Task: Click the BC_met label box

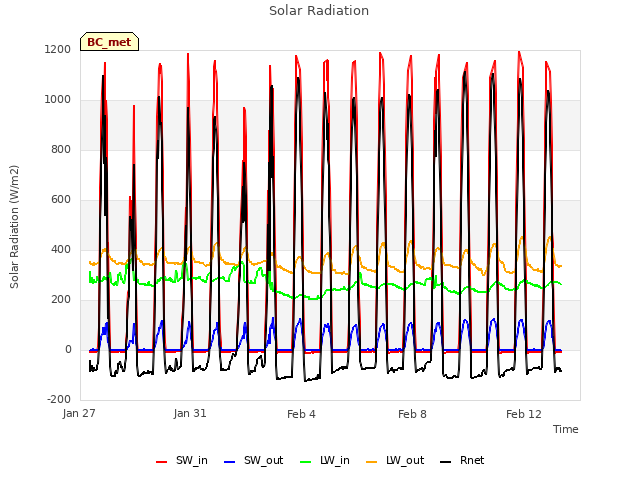Action: (x=109, y=42)
